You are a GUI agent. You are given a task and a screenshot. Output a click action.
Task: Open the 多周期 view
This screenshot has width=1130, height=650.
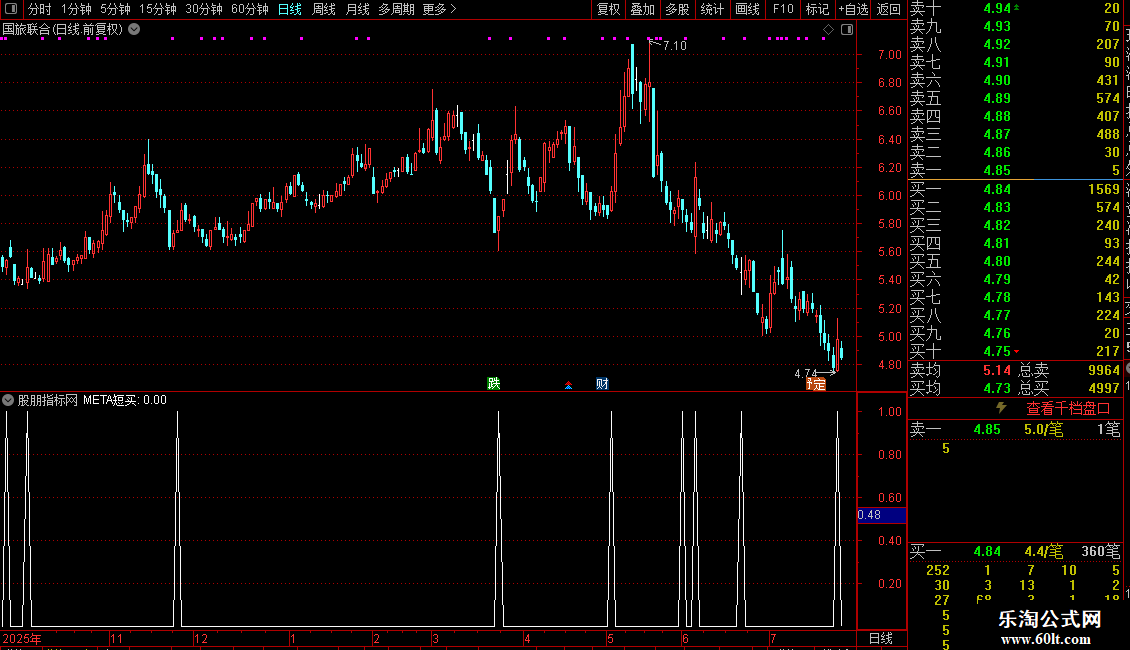pyautogui.click(x=396, y=9)
